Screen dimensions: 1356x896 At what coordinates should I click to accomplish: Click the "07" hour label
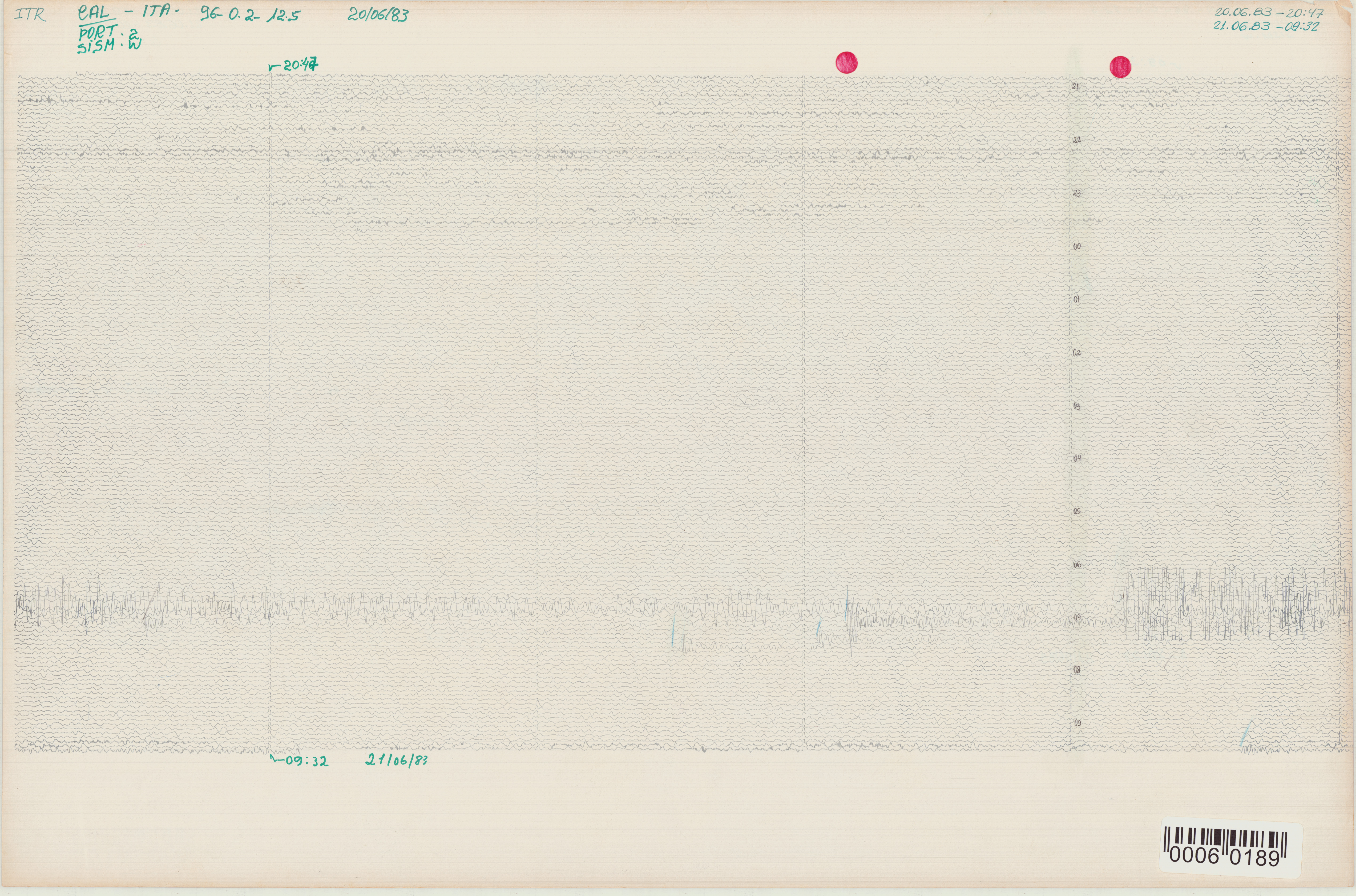point(1077,618)
